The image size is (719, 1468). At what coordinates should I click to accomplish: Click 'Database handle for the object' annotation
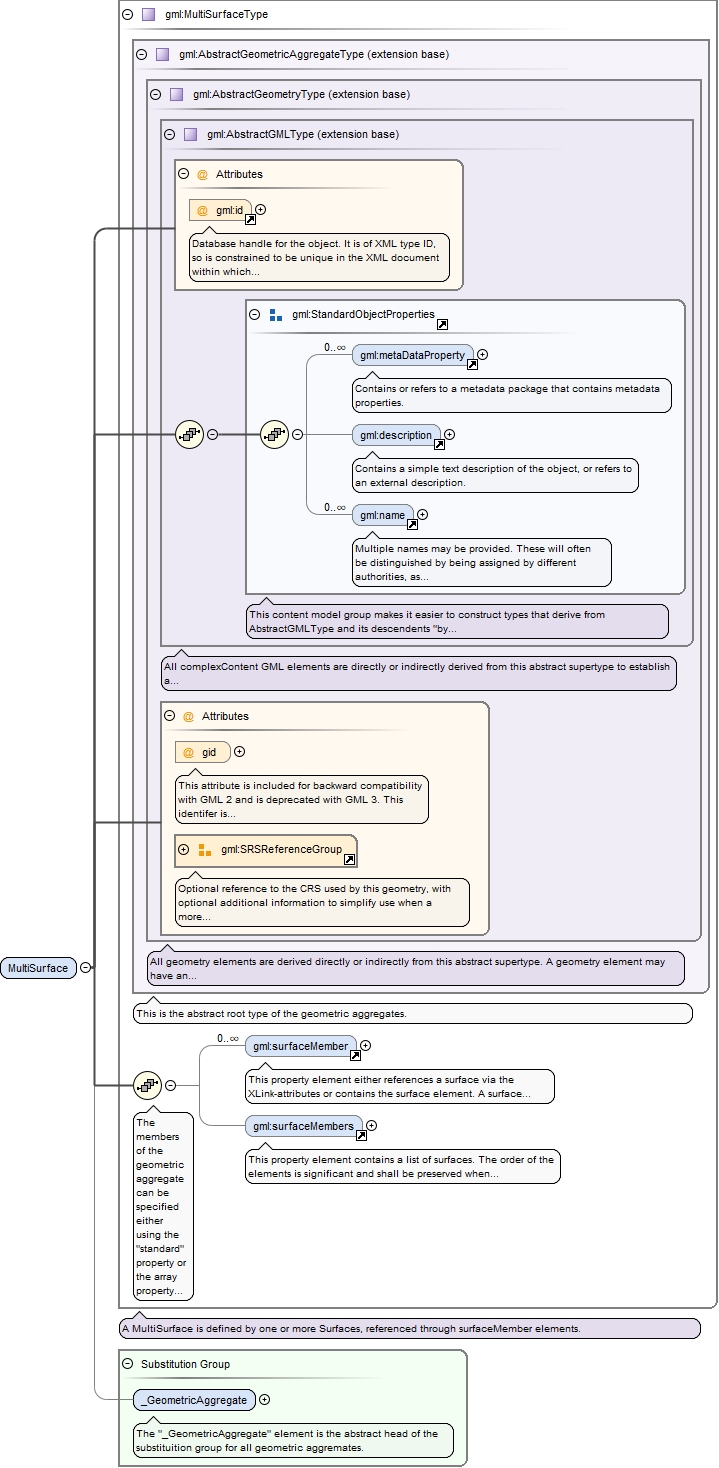319,257
